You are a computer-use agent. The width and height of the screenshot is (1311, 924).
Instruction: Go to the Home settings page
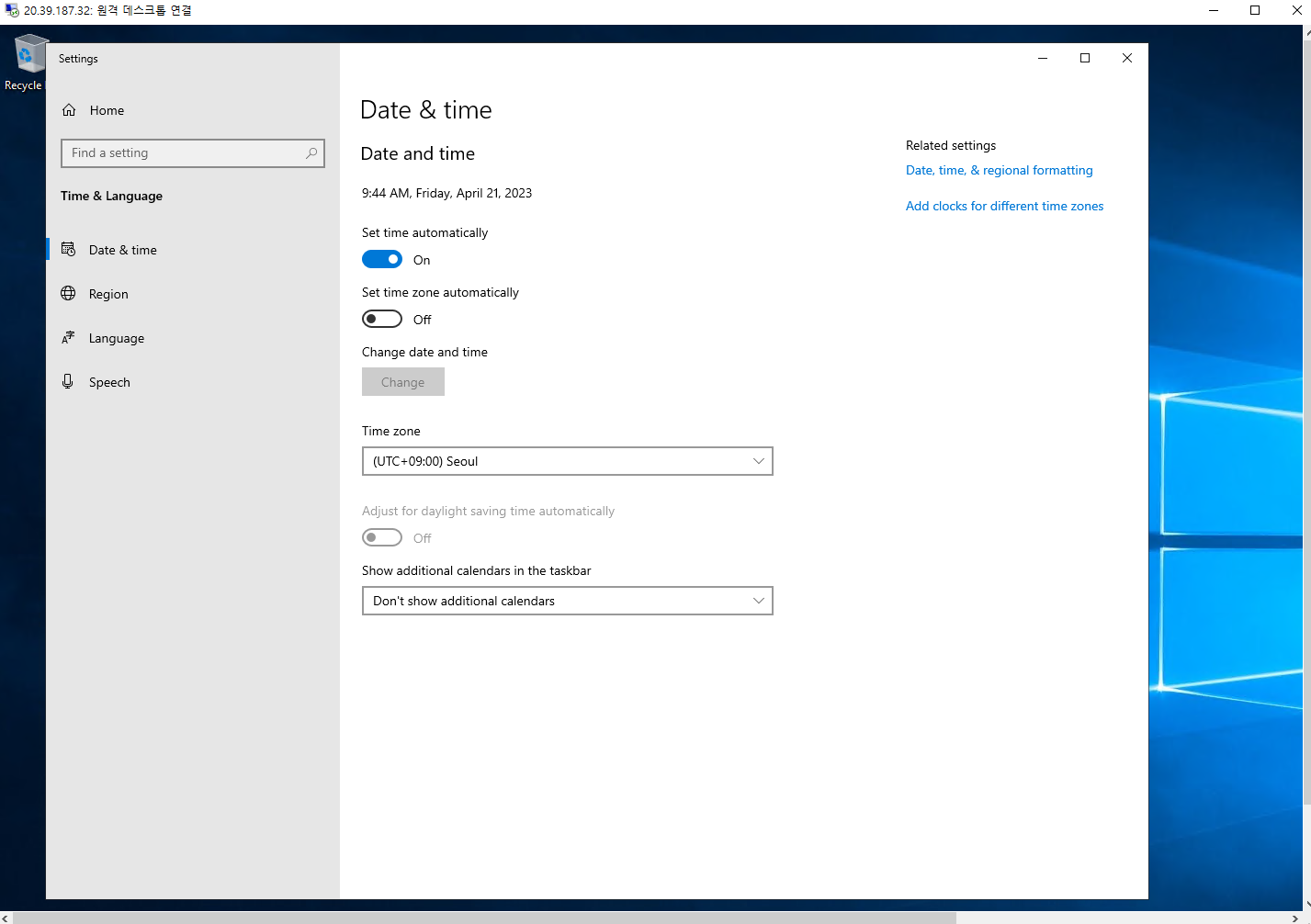(193, 110)
